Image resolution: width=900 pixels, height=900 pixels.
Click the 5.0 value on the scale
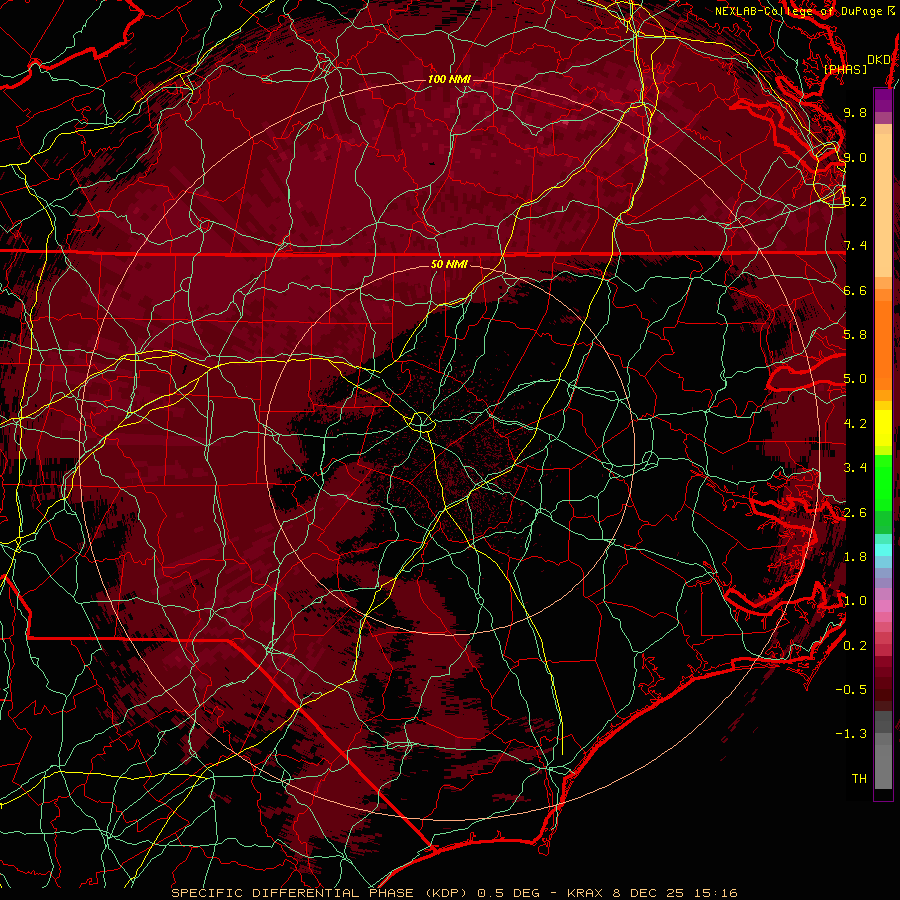click(855, 379)
